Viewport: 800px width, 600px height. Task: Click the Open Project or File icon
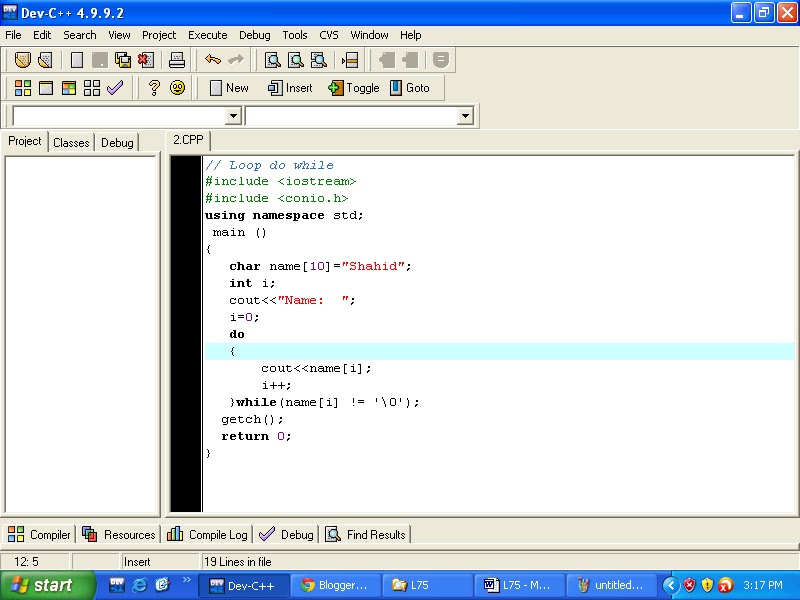tap(45, 60)
